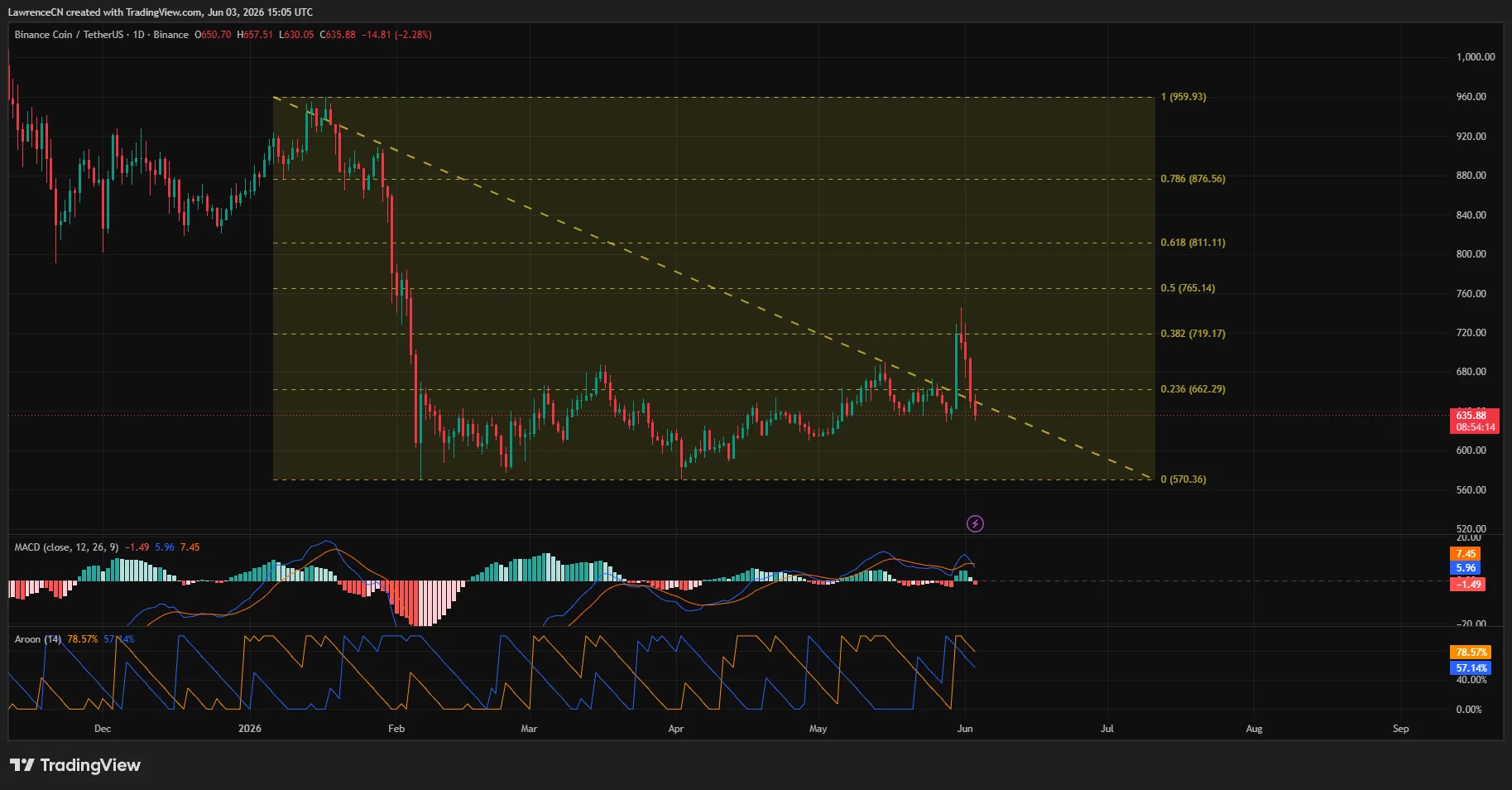The height and width of the screenshot is (790, 1512).
Task: Click the blue MACD value tag 5.96
Action: pyautogui.click(x=1466, y=568)
